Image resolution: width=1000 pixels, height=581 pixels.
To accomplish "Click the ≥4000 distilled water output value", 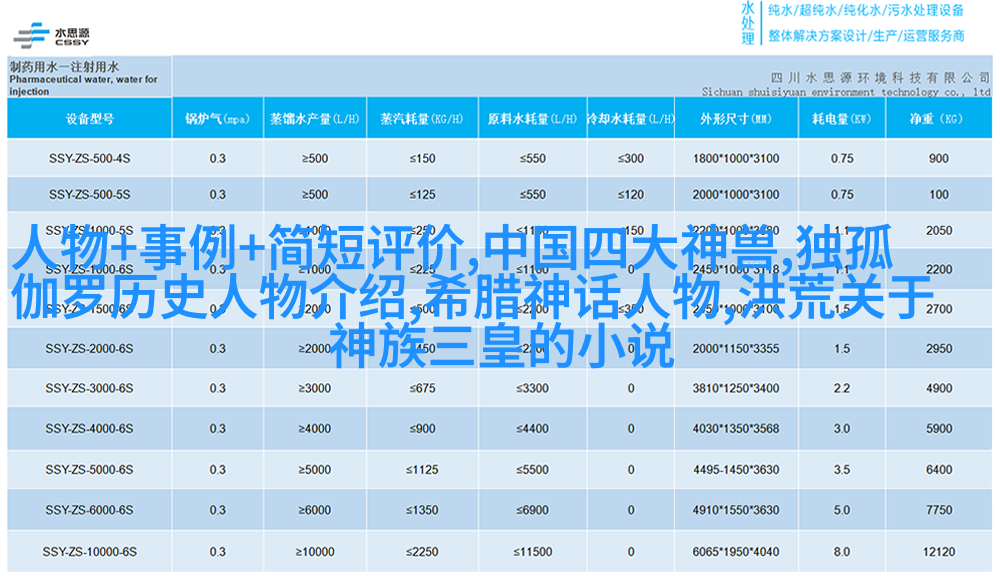I will point(315,429).
